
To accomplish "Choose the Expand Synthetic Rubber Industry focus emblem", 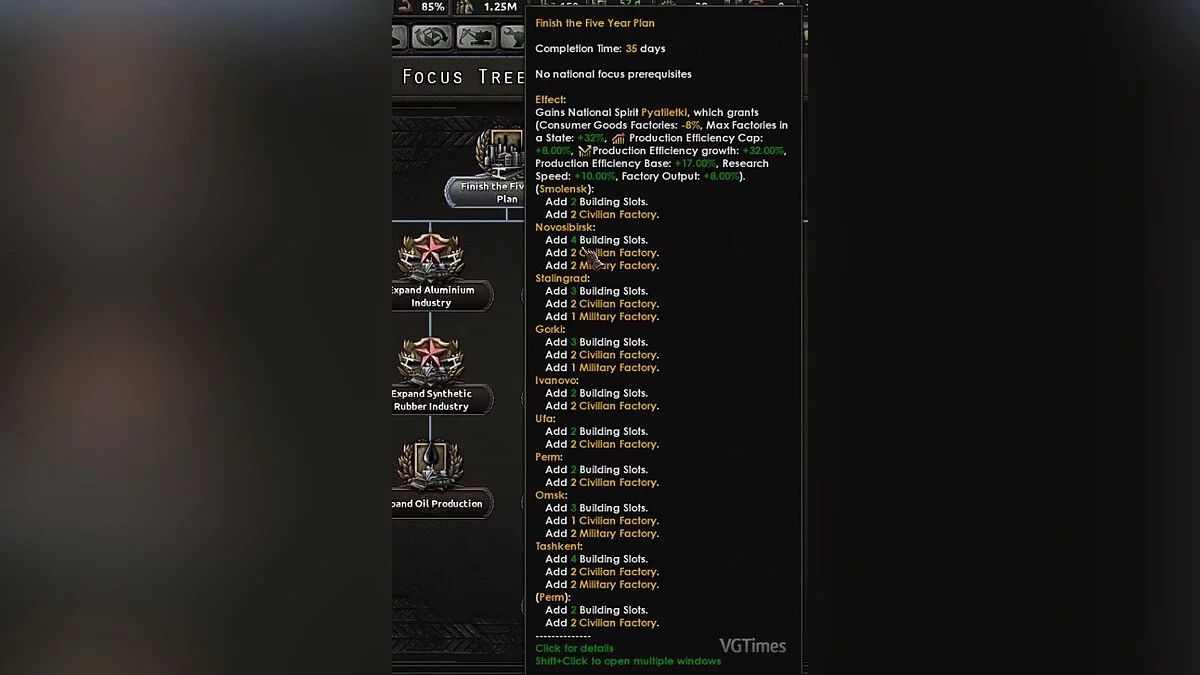I will 431,362.
